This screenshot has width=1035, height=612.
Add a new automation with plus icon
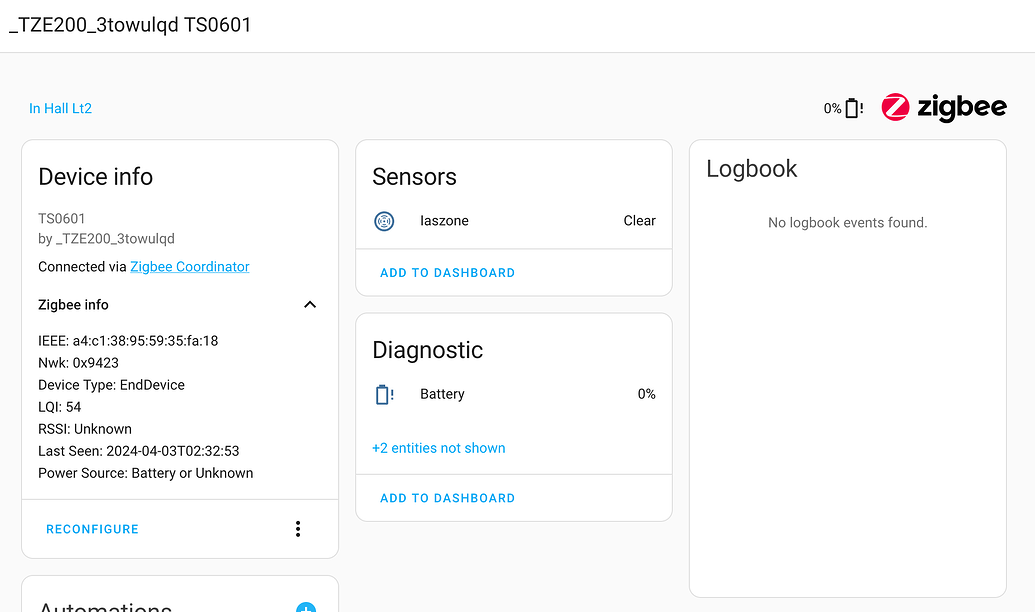tap(306, 607)
